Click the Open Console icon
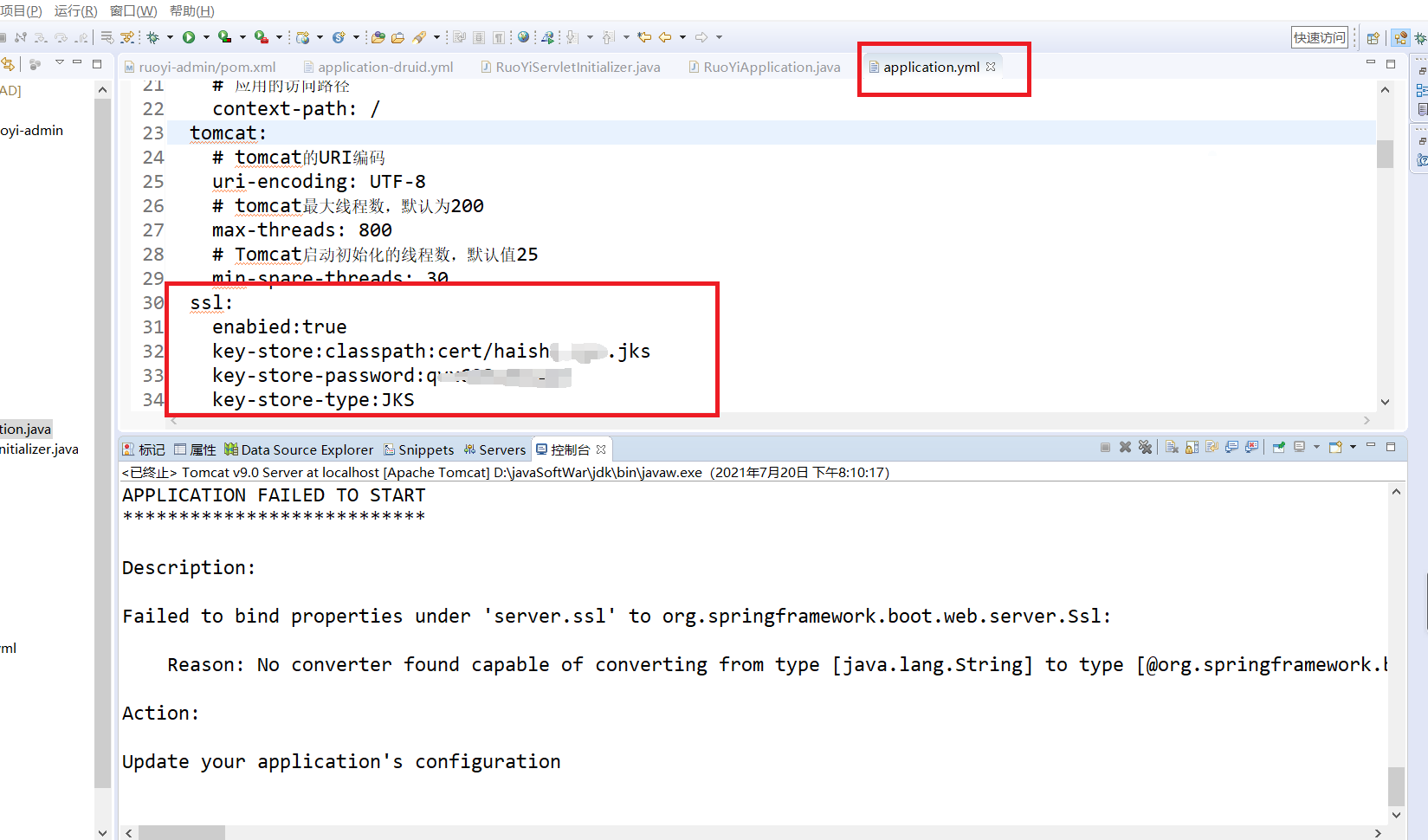 tap(1335, 447)
